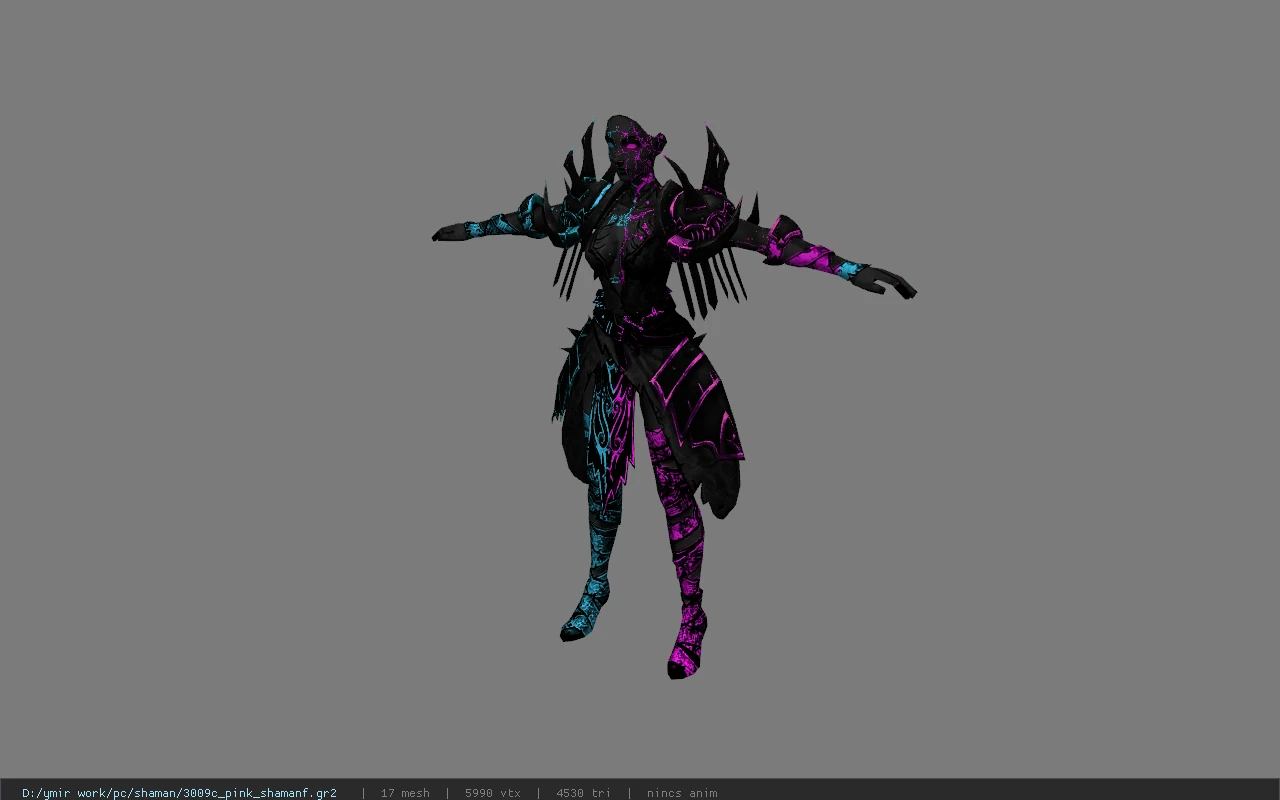The width and height of the screenshot is (1280, 800).
Task: Click the '17 mesh' status entry
Action: (x=405, y=793)
